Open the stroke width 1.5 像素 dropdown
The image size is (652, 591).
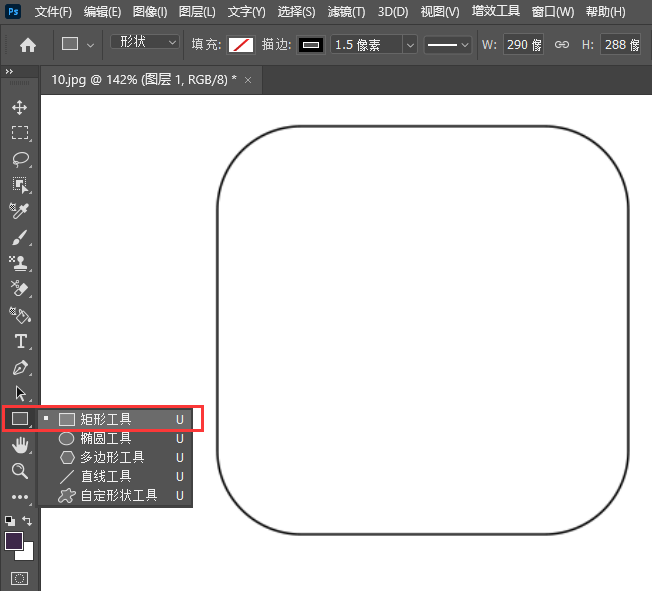pos(409,45)
